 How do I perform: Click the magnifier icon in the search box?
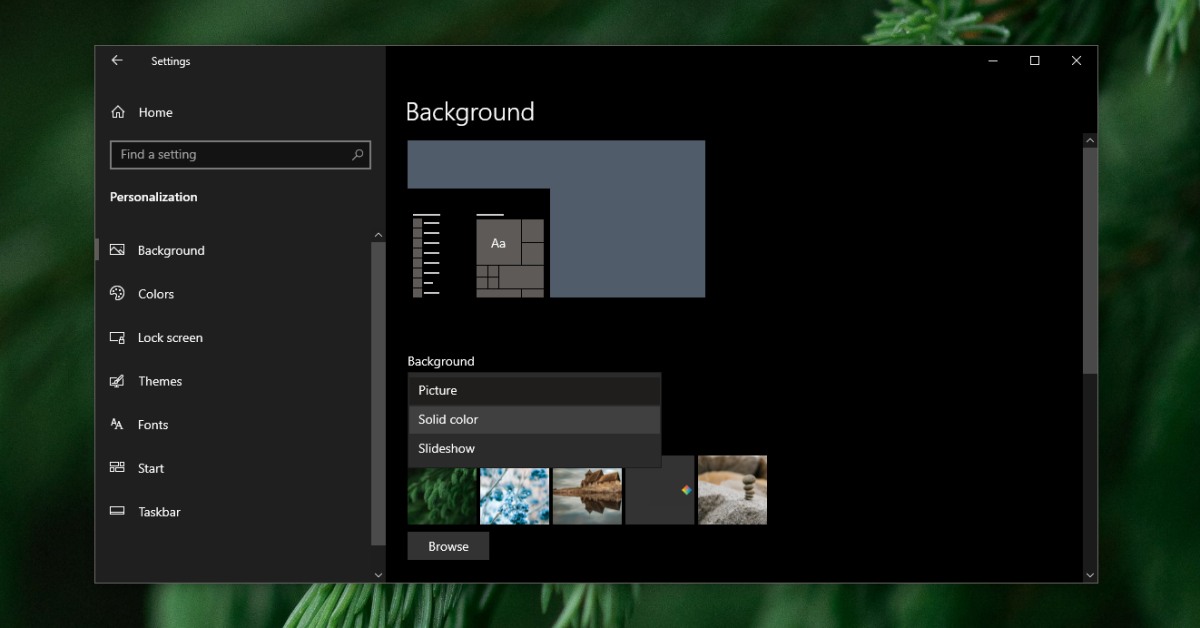[x=357, y=154]
